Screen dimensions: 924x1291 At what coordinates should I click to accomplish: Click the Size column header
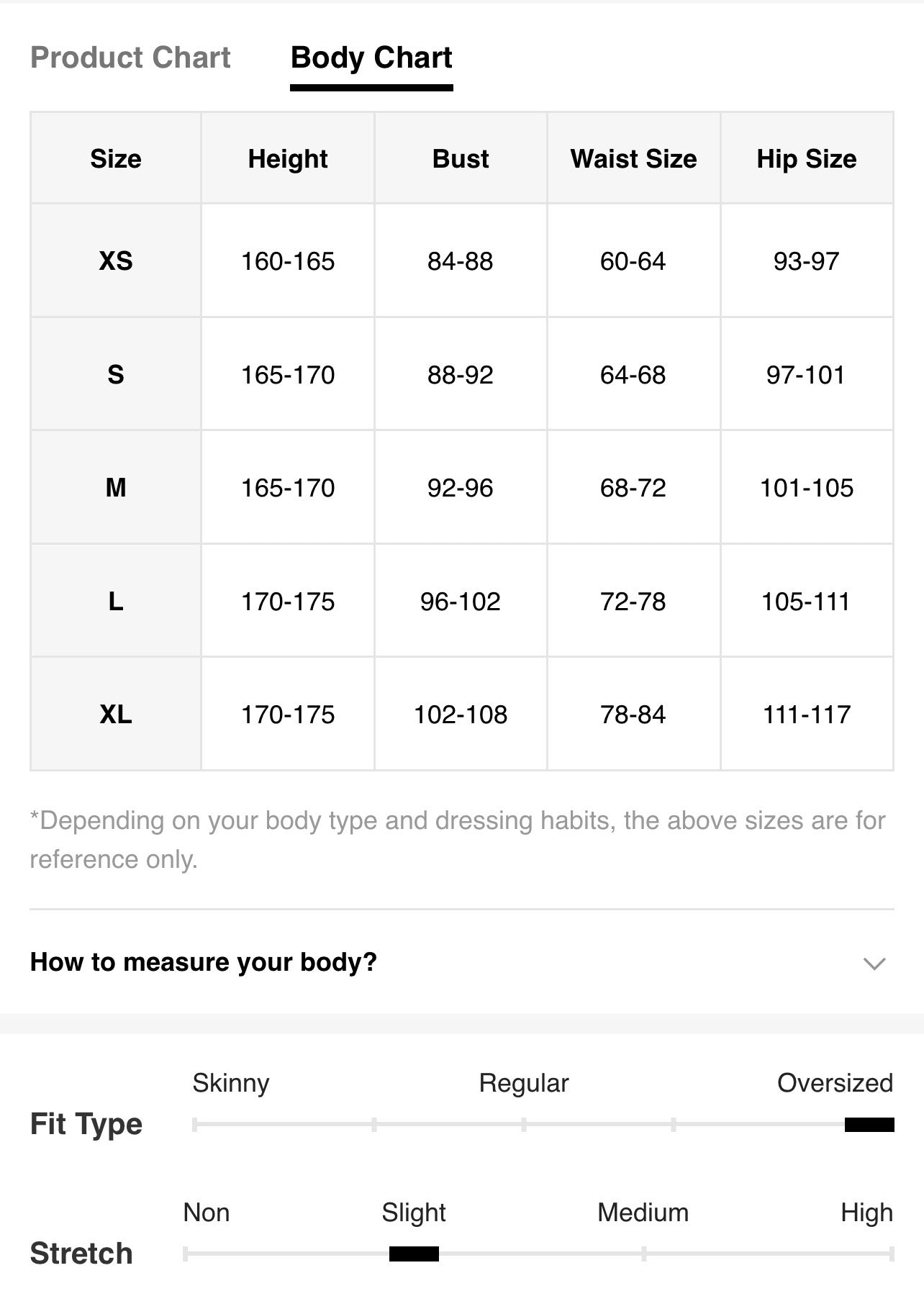coord(116,158)
